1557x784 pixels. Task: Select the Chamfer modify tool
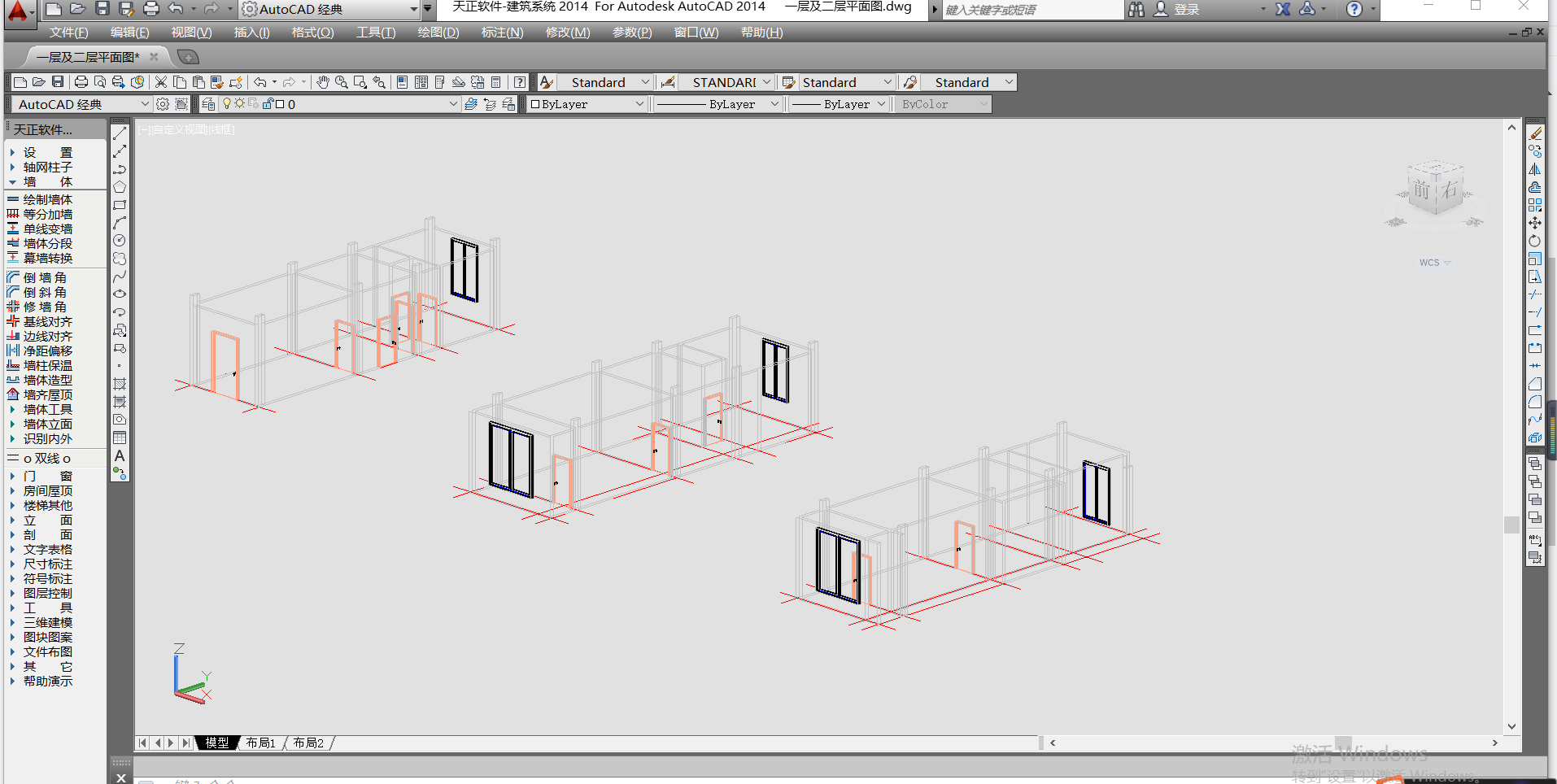pos(1535,384)
